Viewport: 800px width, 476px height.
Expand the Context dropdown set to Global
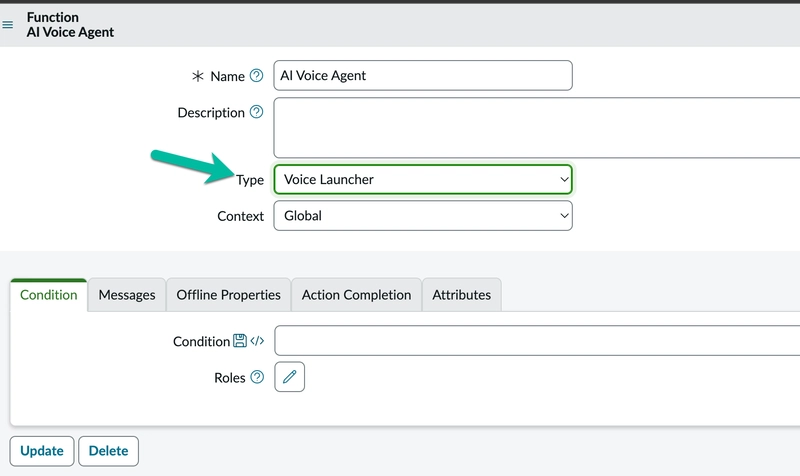point(422,216)
